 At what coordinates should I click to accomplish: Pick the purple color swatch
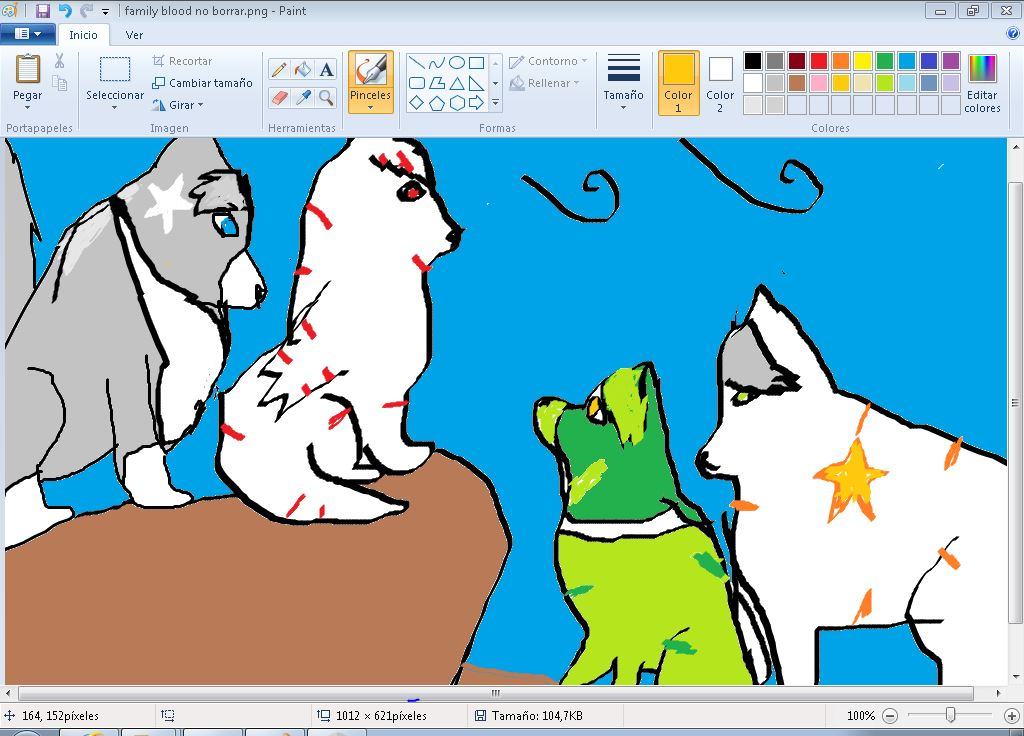click(951, 61)
